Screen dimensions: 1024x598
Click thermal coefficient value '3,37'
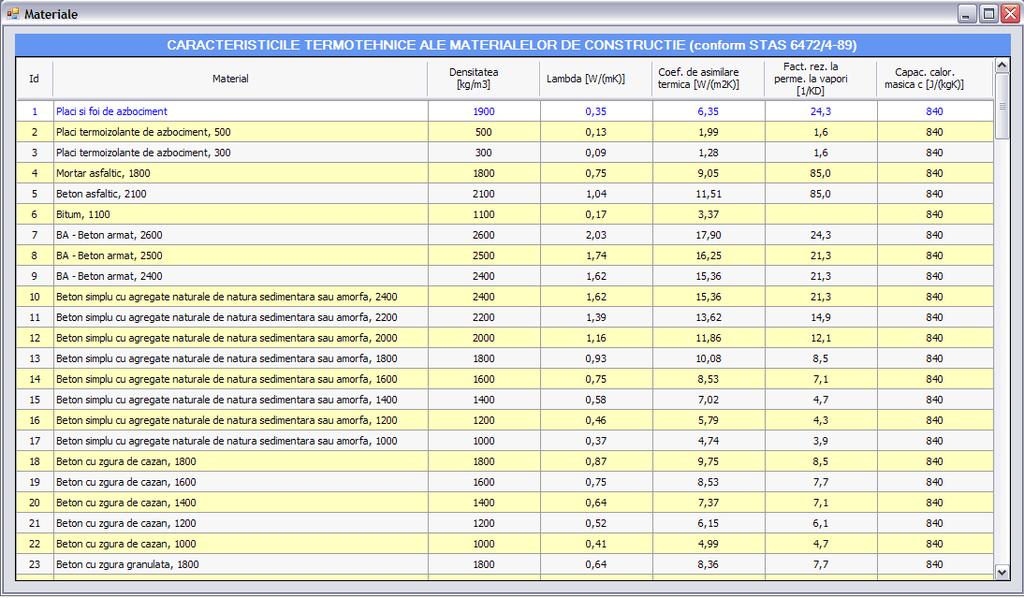coord(708,214)
